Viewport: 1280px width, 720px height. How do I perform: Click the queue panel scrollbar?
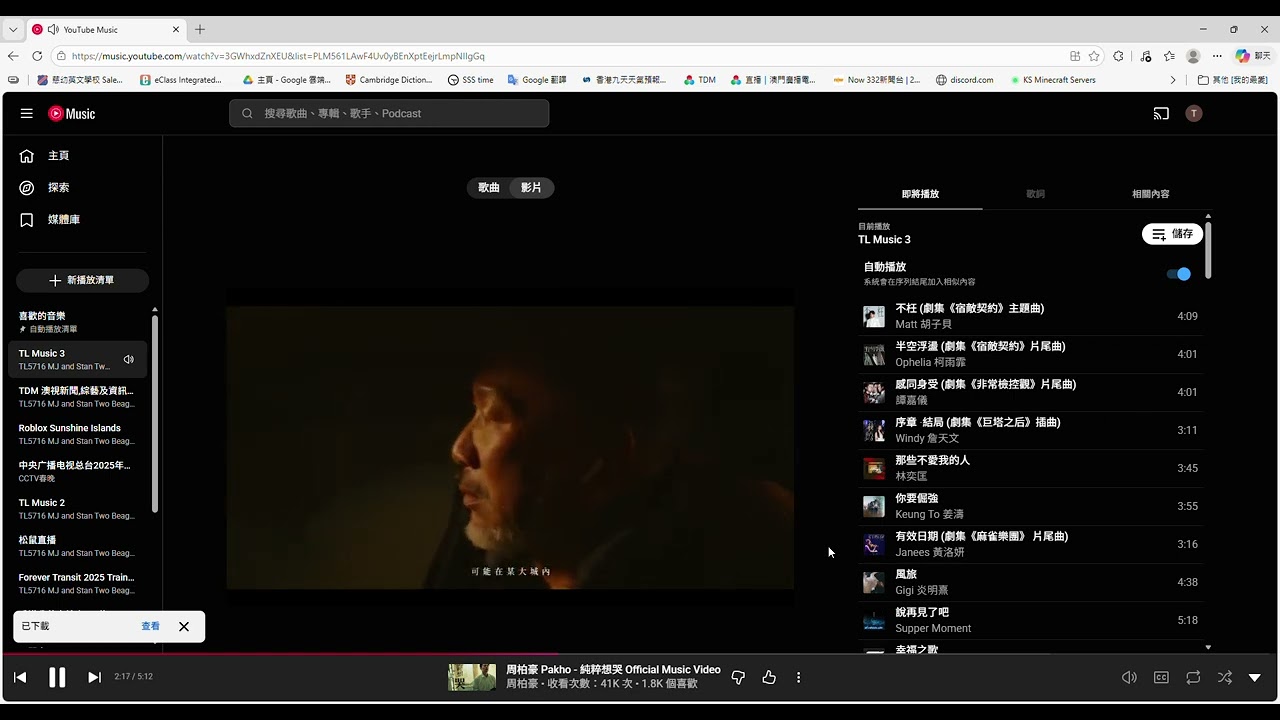coord(1208,250)
